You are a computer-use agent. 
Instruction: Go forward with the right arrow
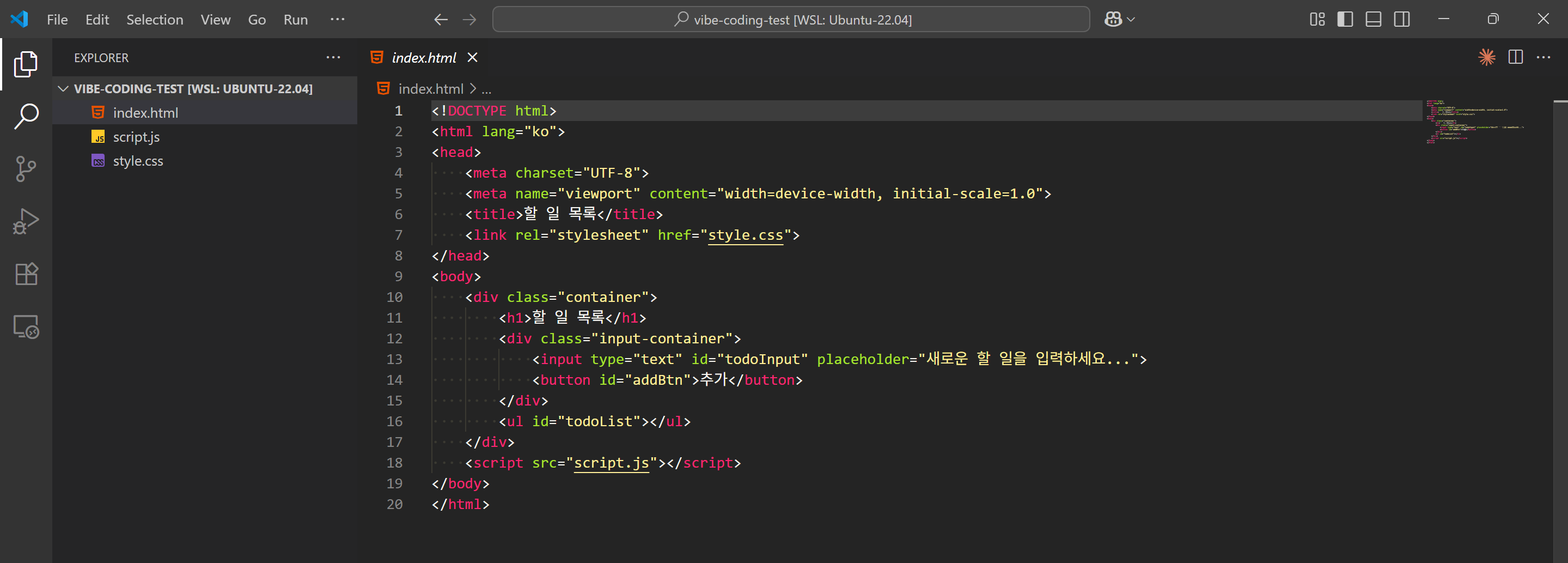[469, 20]
